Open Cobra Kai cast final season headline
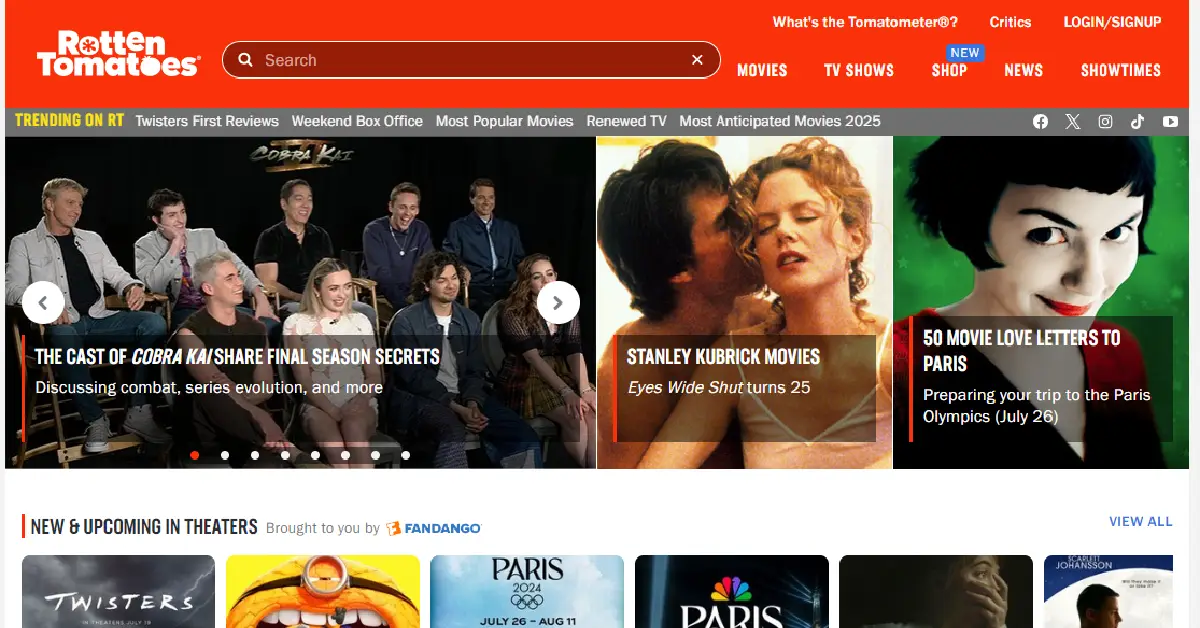Screen dimensions: 1200x628 point(237,357)
